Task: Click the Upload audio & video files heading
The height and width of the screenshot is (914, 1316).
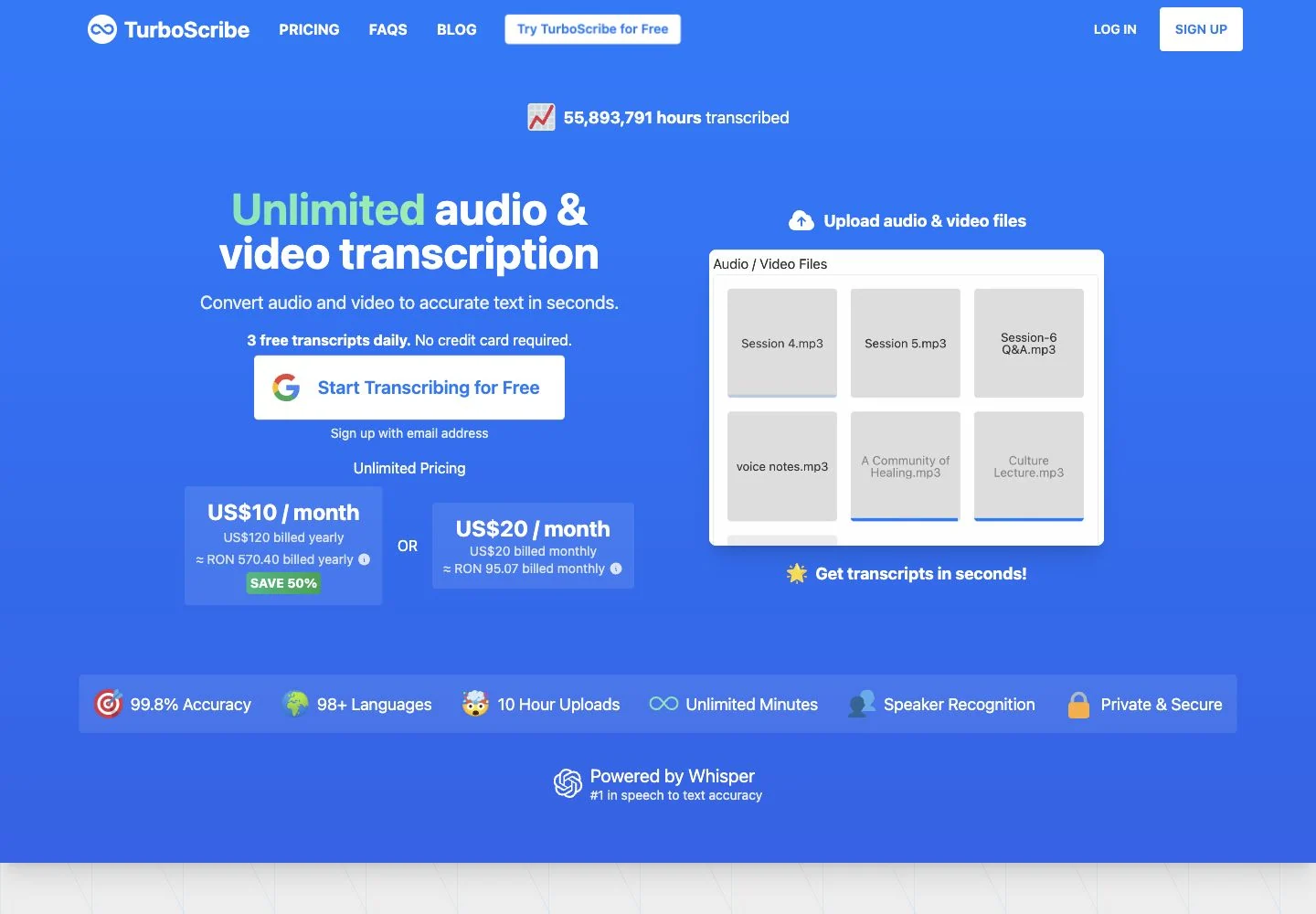Action: tap(925, 220)
